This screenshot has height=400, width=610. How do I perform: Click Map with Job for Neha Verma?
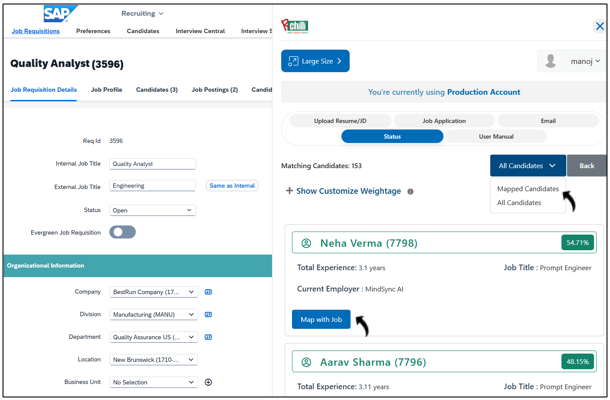click(x=321, y=319)
